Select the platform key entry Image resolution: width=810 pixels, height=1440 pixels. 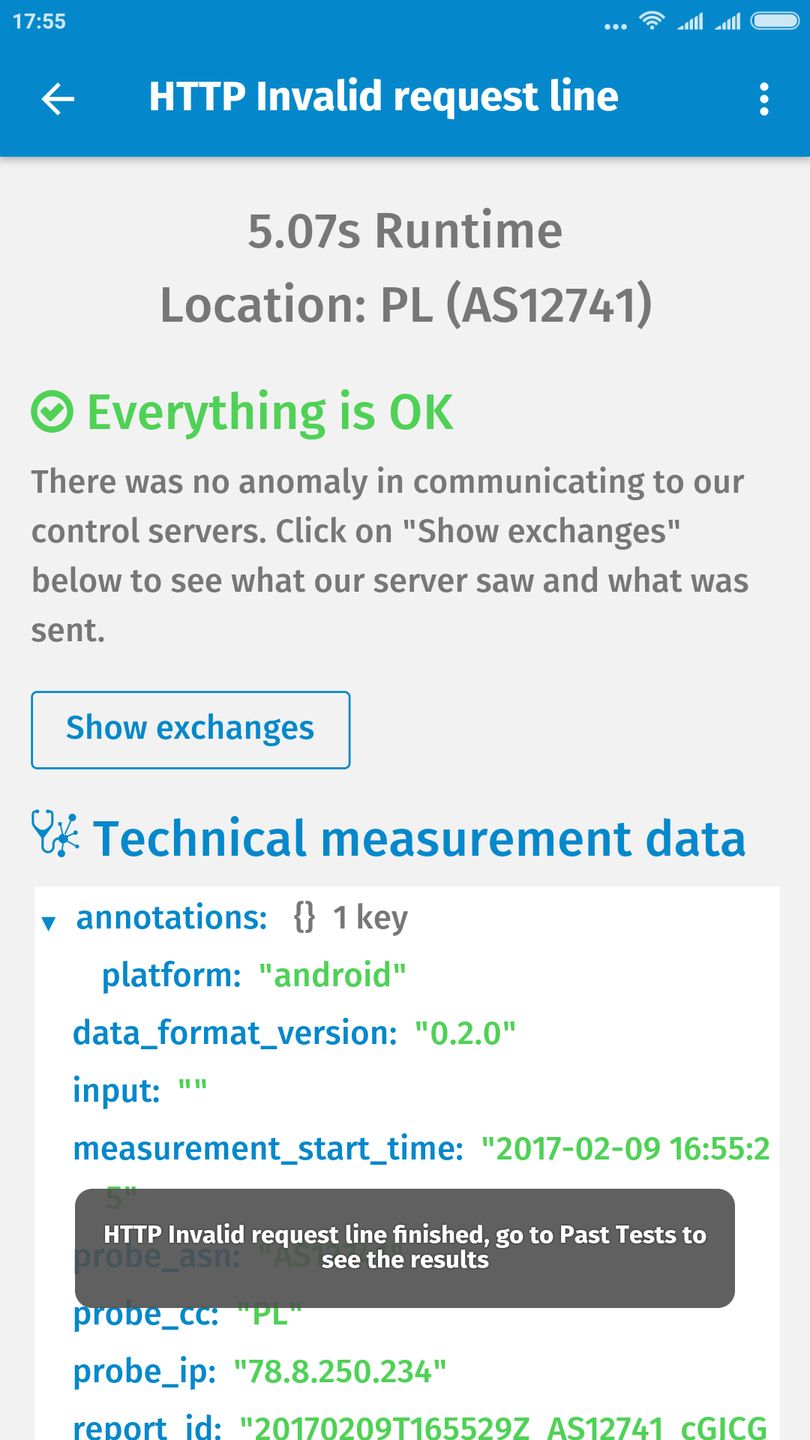(x=170, y=975)
